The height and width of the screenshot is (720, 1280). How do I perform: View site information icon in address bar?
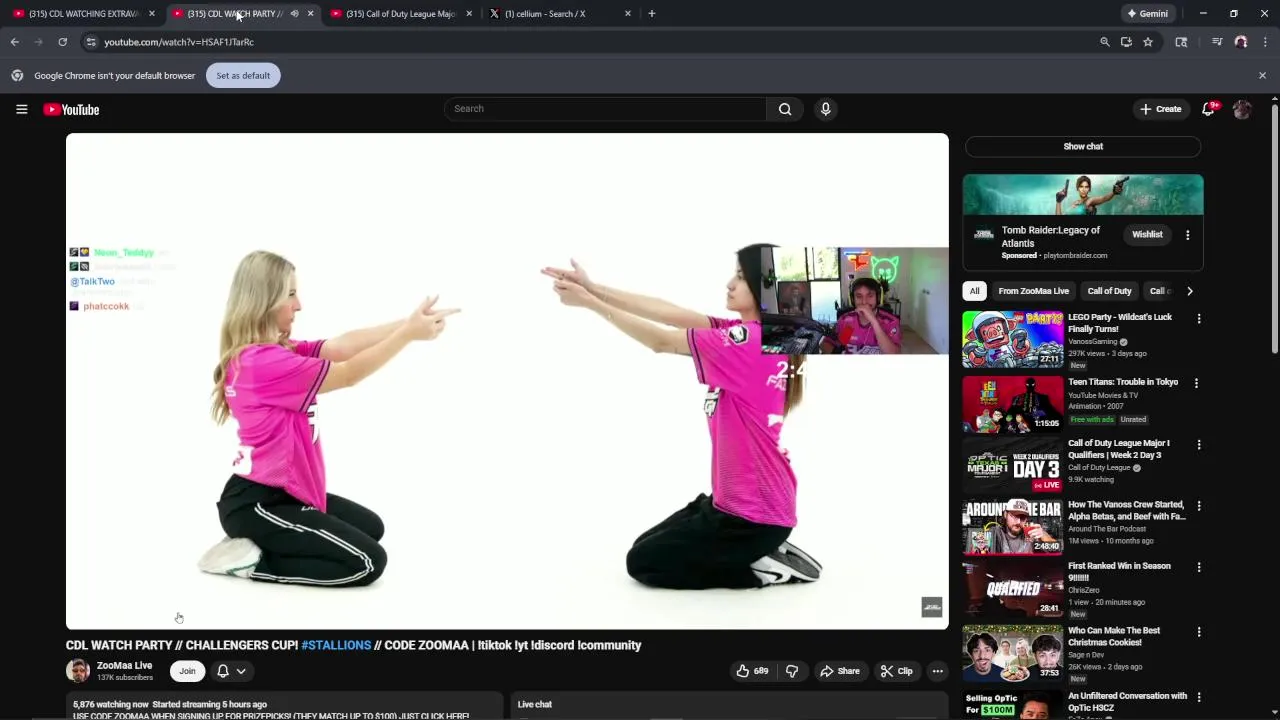click(x=90, y=42)
